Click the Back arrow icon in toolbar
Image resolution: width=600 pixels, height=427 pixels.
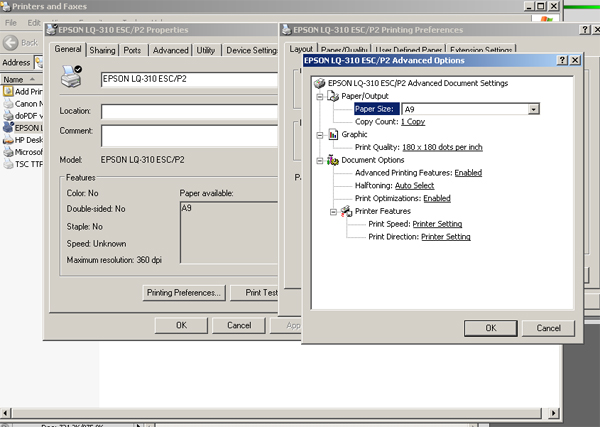(x=10, y=42)
